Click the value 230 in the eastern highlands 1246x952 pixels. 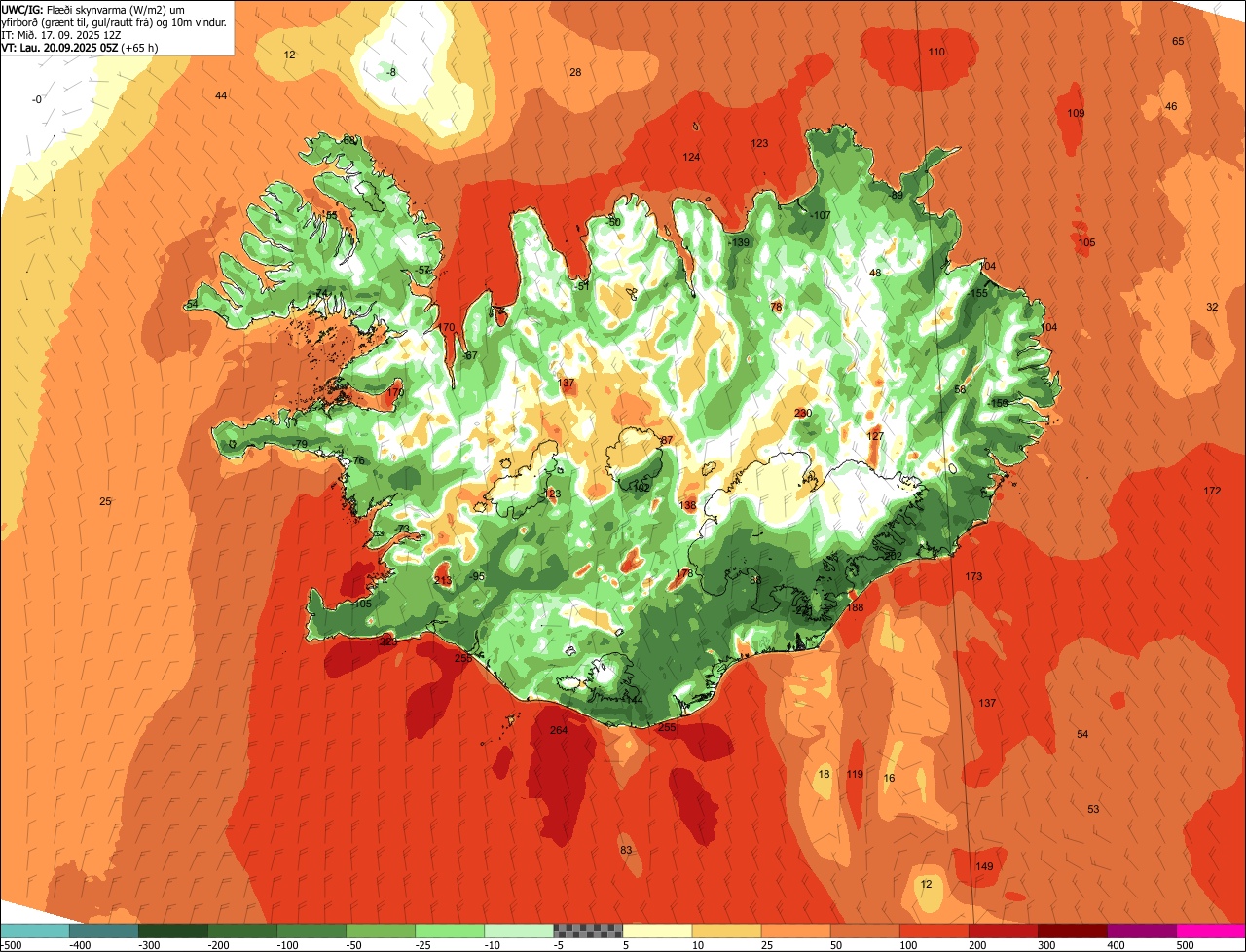802,413
